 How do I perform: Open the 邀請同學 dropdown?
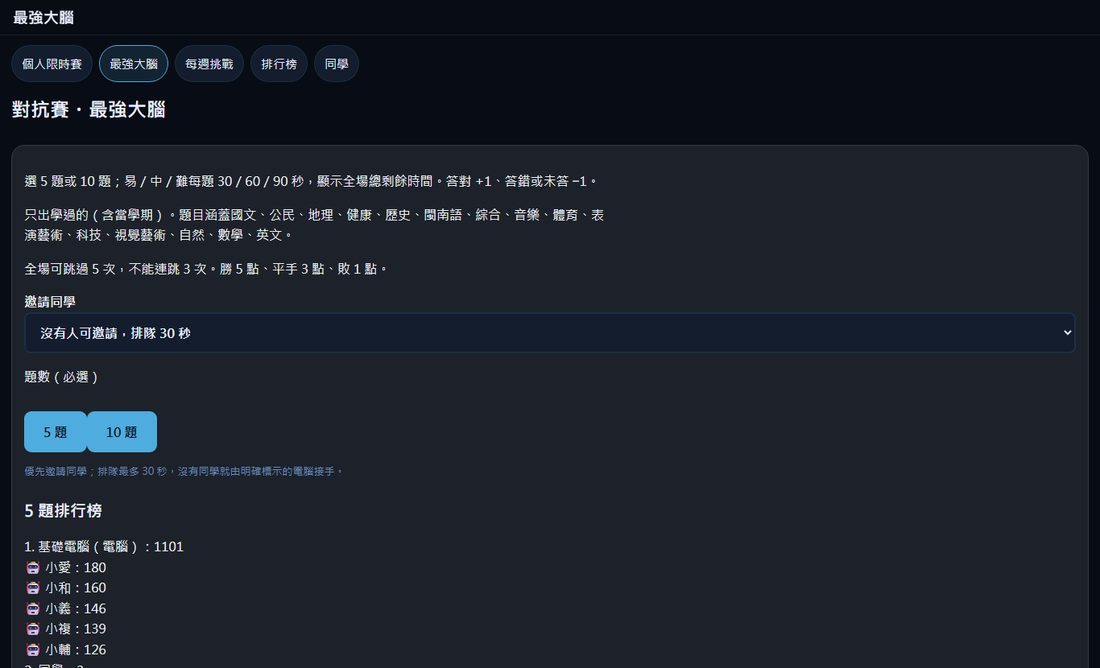point(549,333)
